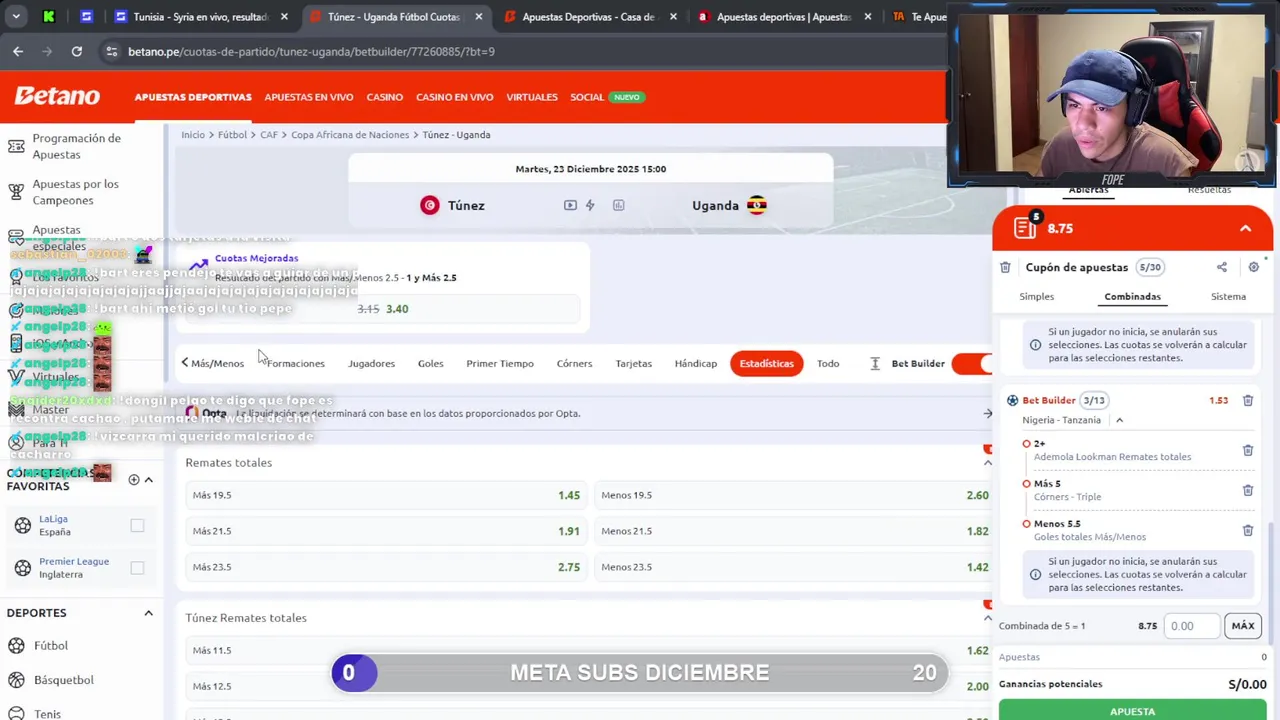The image size is (1280, 720).
Task: Toggle the Bet Builder switch
Action: point(971,363)
